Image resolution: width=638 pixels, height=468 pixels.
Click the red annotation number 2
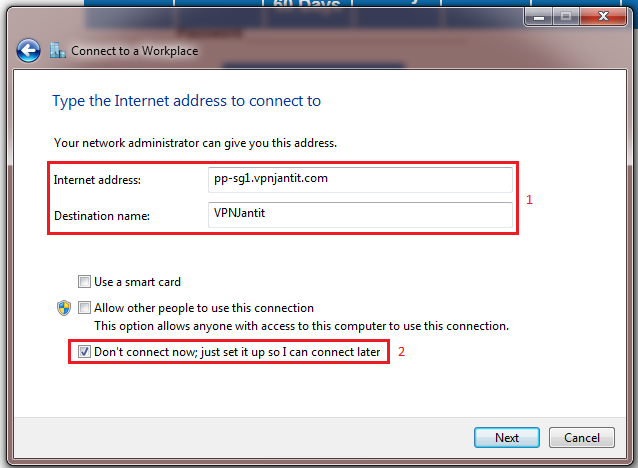tap(401, 352)
